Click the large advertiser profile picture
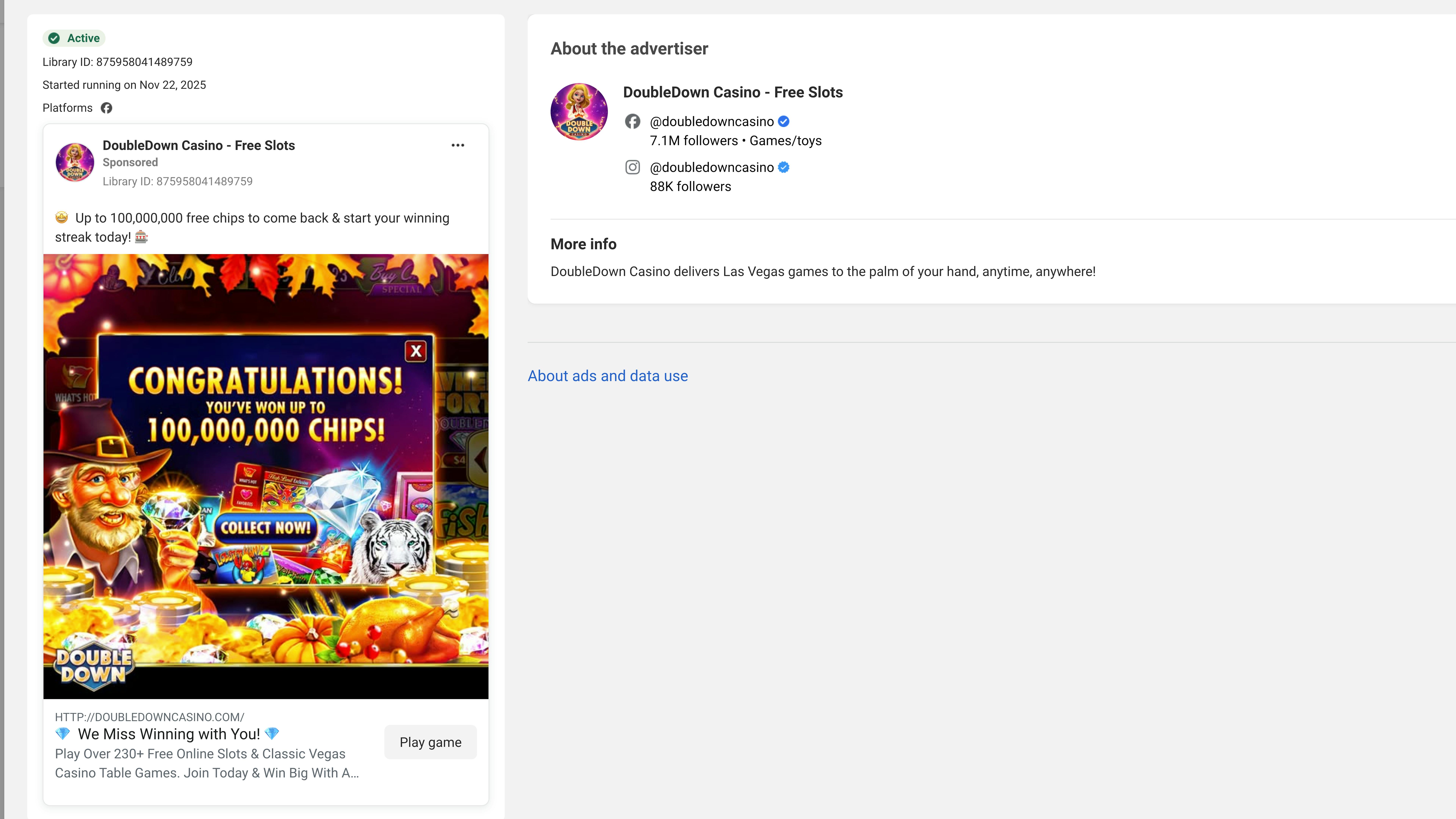Viewport: 1456px width, 819px height. [579, 112]
